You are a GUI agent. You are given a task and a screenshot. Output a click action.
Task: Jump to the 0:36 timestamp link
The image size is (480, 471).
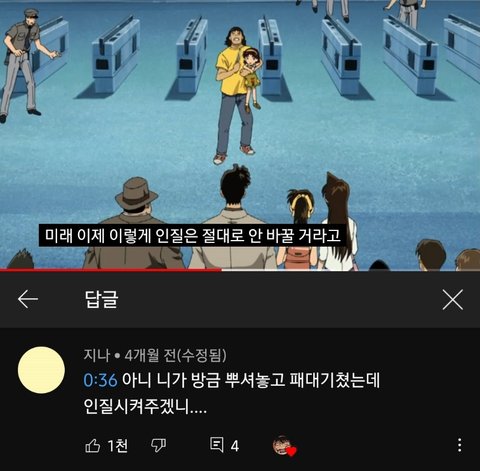(100, 380)
